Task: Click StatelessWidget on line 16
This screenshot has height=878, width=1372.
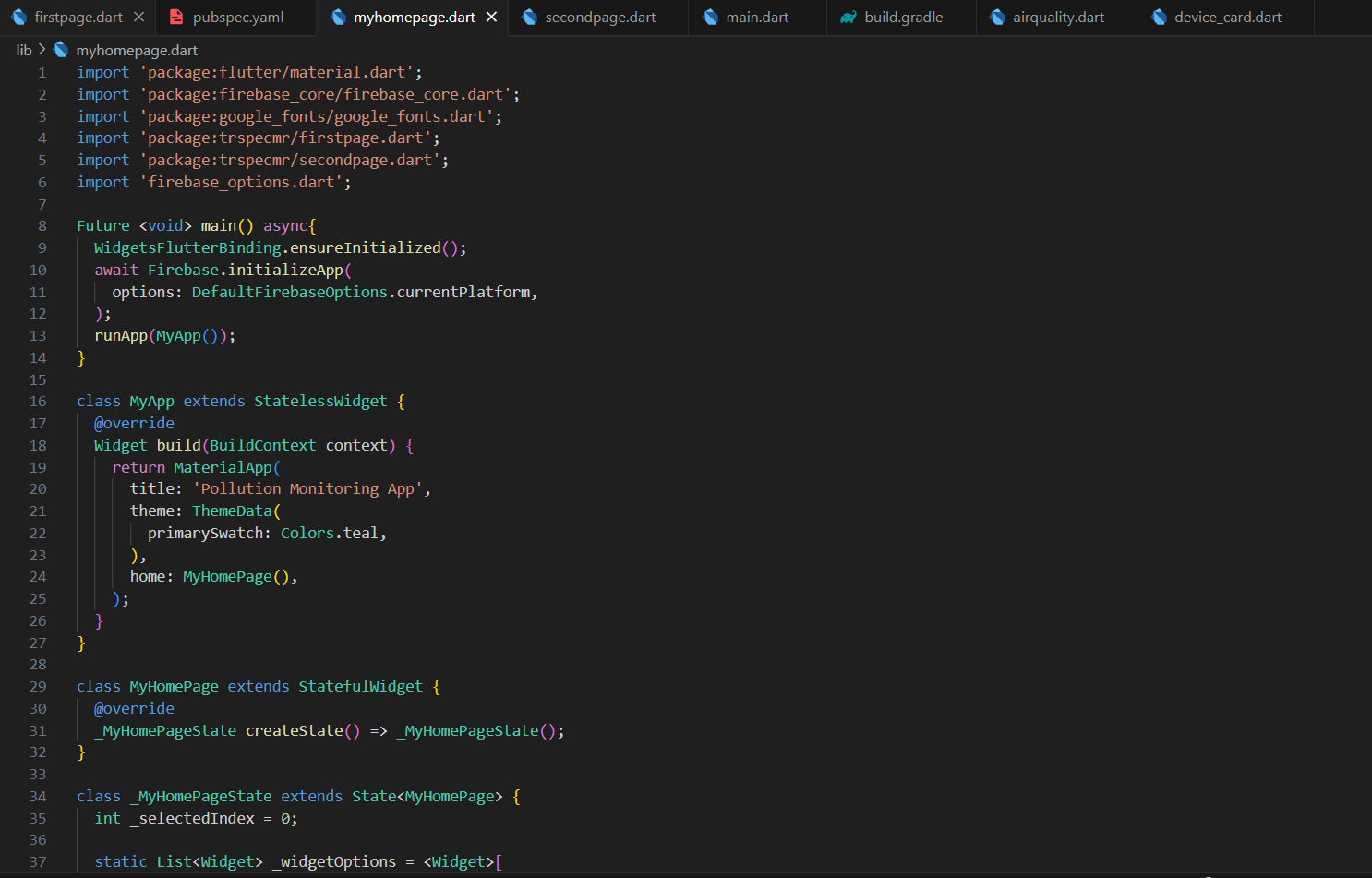Action: pos(320,402)
